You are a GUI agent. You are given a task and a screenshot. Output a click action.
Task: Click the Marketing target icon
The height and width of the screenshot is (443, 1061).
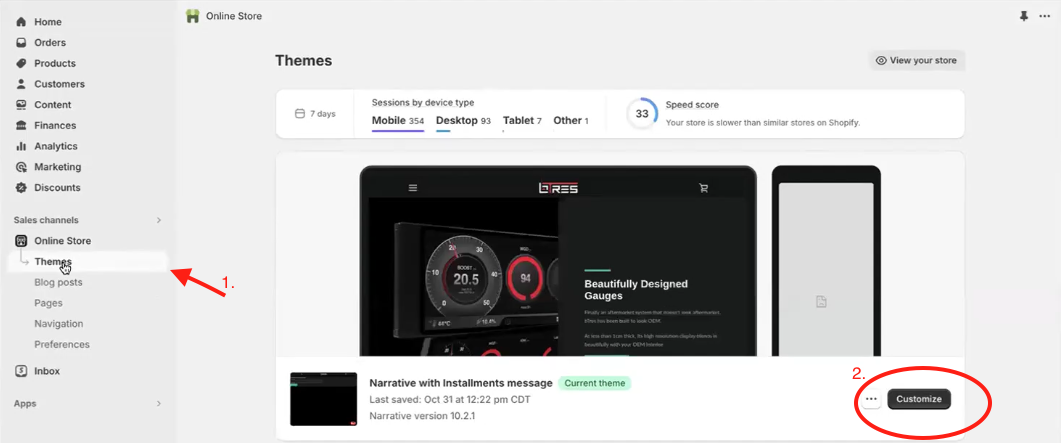coord(22,167)
